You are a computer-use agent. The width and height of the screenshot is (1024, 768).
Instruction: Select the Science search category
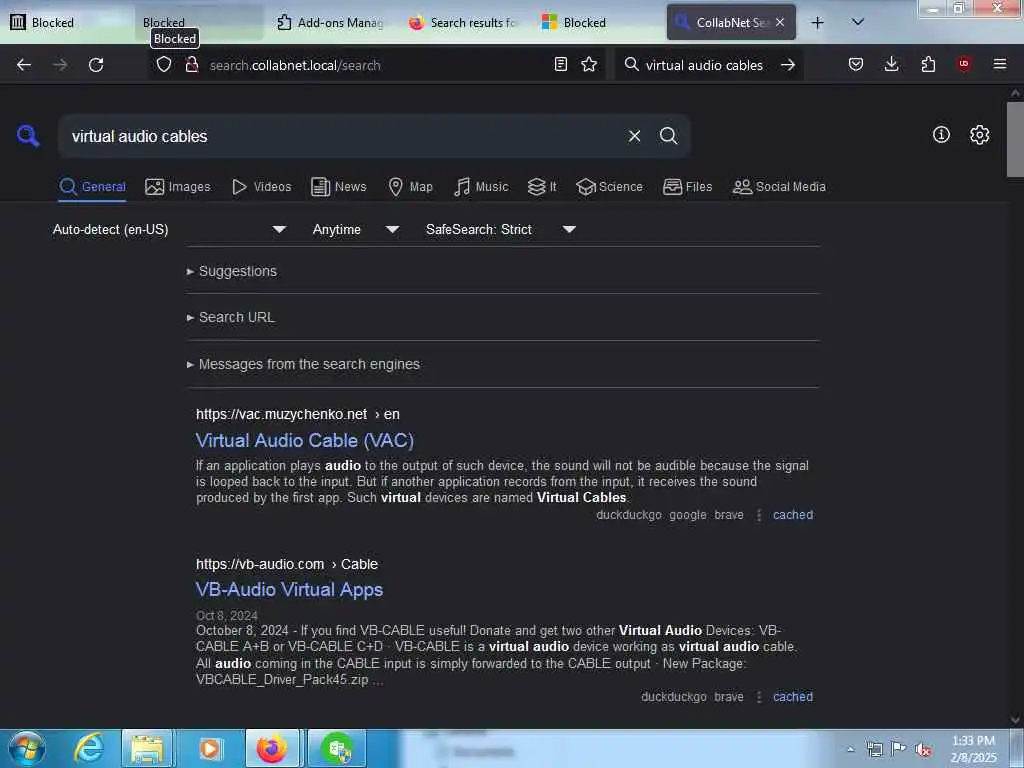tap(609, 187)
